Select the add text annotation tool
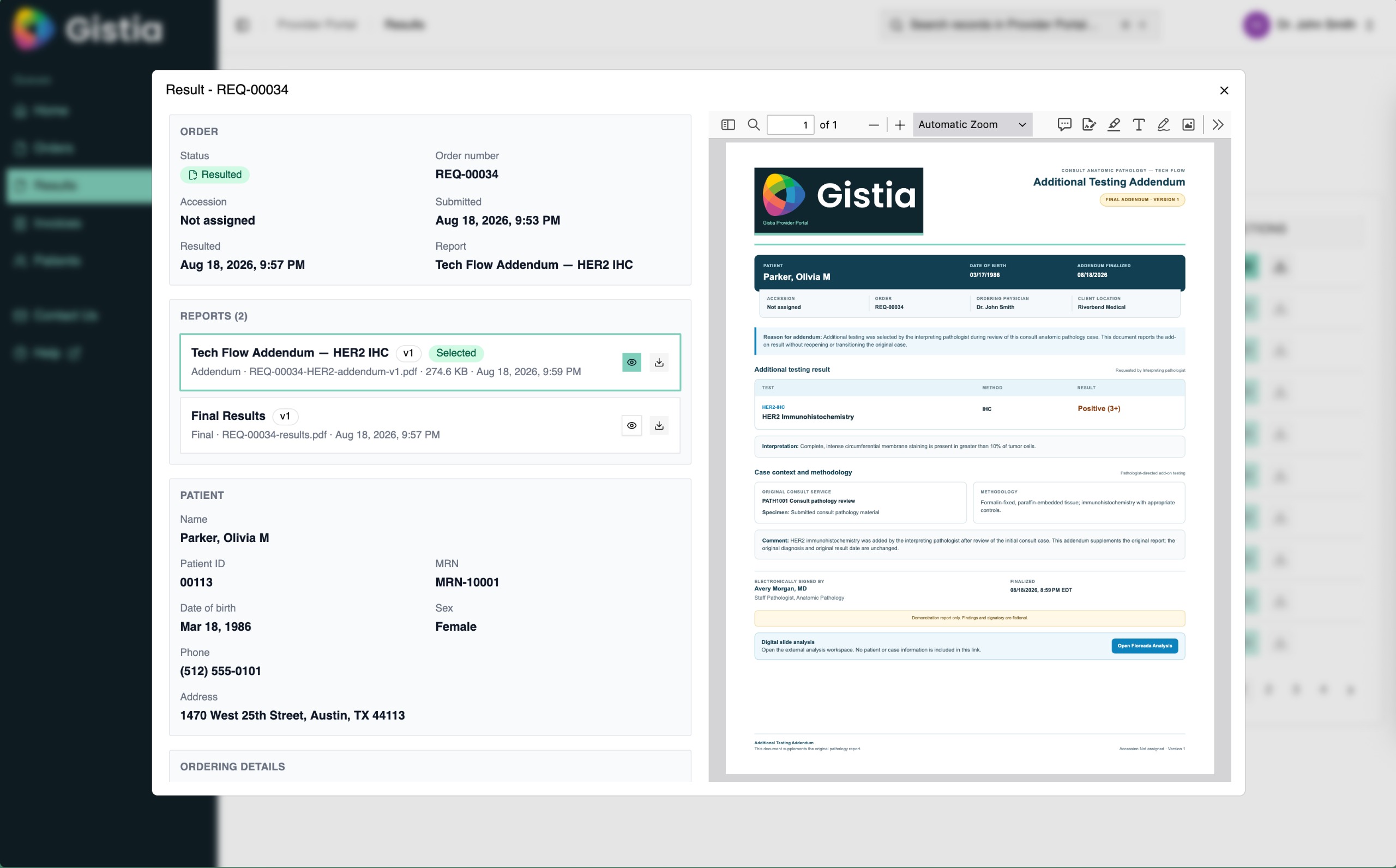The image size is (1396, 868). tap(1139, 124)
